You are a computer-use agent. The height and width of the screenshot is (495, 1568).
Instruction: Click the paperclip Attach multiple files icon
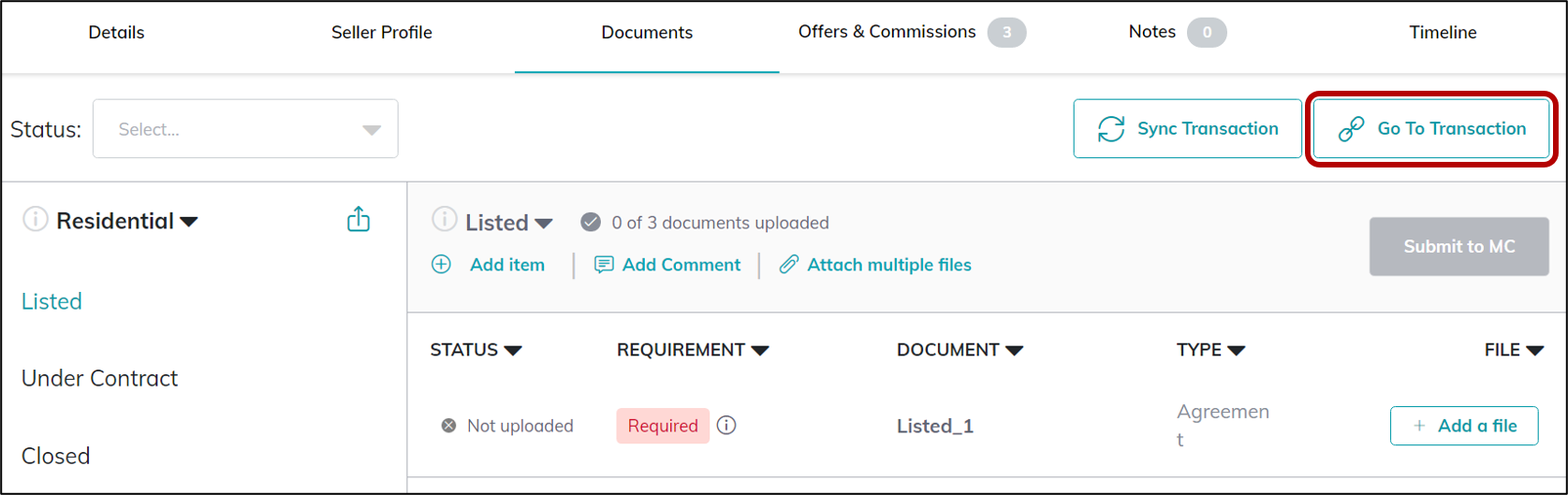[x=789, y=265]
